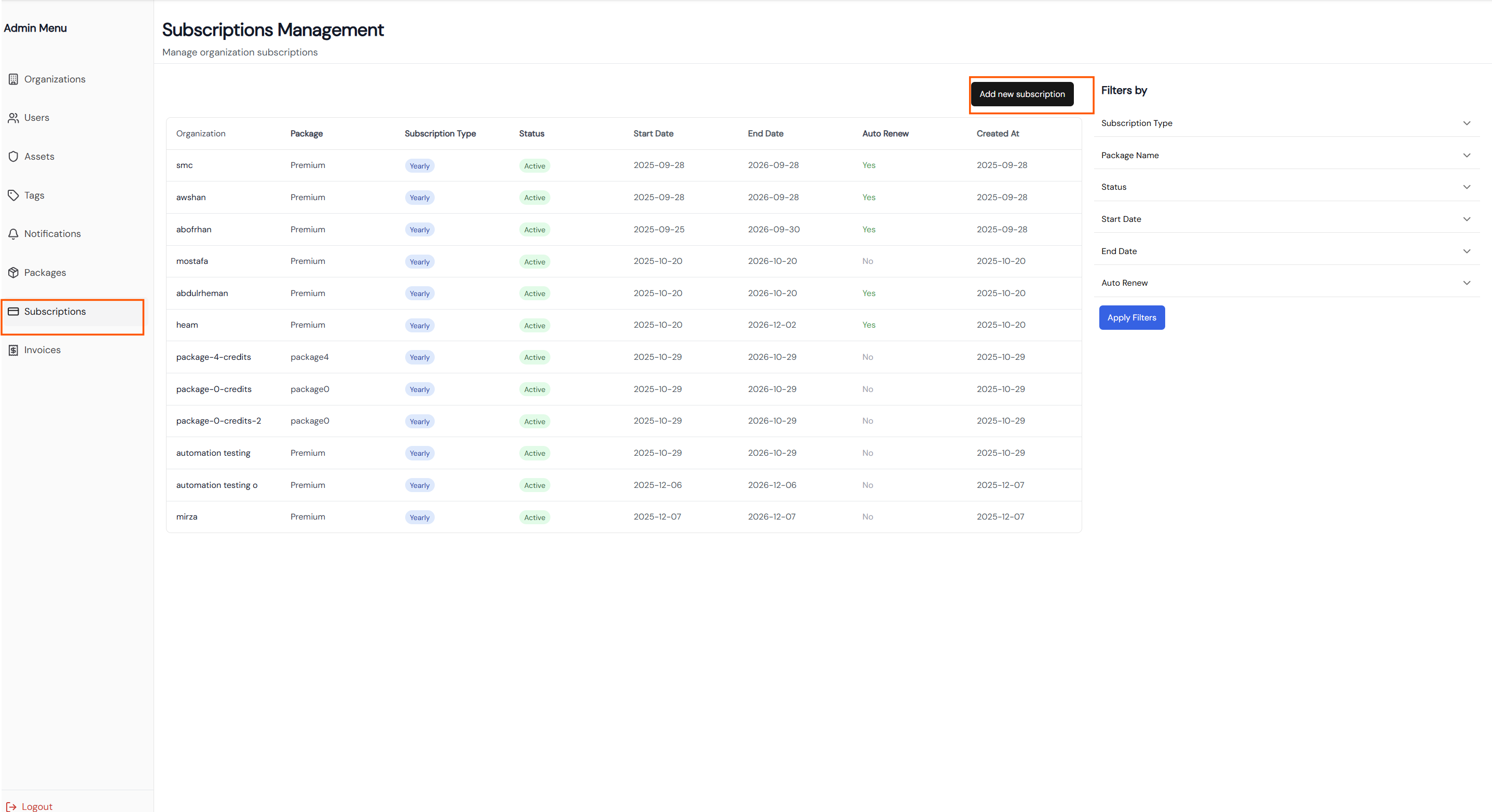Sort by Created At column header
Image resolution: width=1492 pixels, height=812 pixels.
(998, 134)
